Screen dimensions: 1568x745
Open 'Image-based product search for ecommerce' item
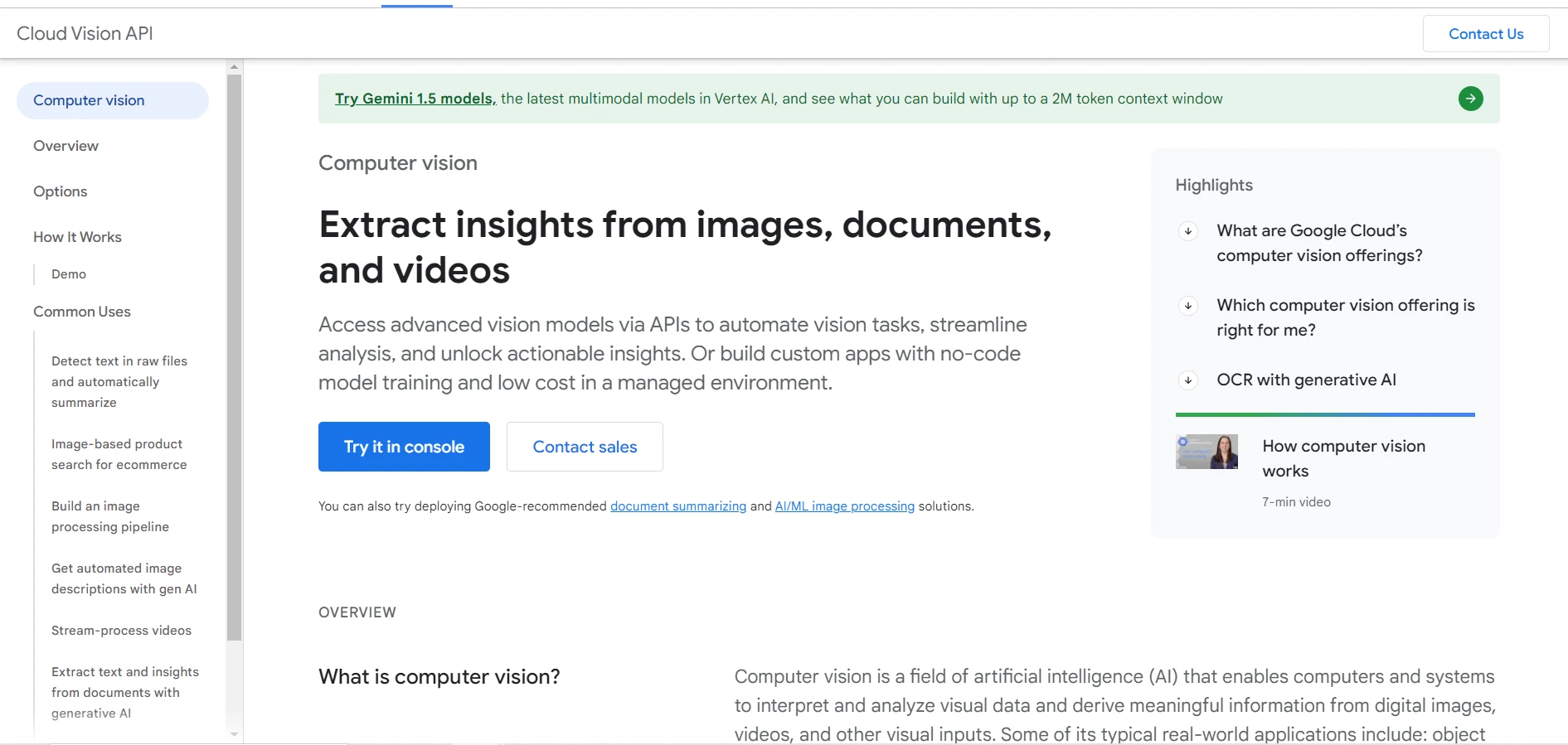click(x=119, y=454)
